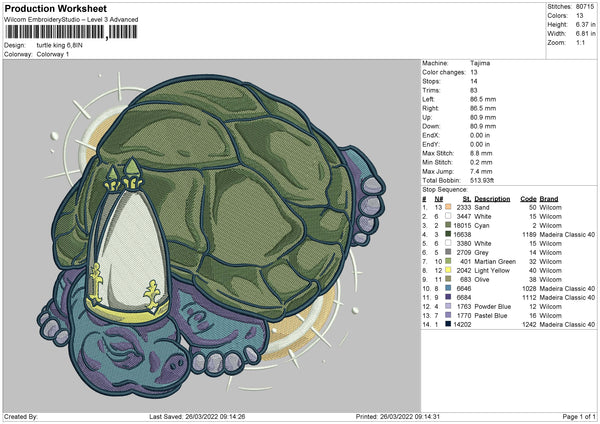The width and height of the screenshot is (600, 424).
Task: Select the Martian Green swatch in row 7
Action: click(x=448, y=261)
